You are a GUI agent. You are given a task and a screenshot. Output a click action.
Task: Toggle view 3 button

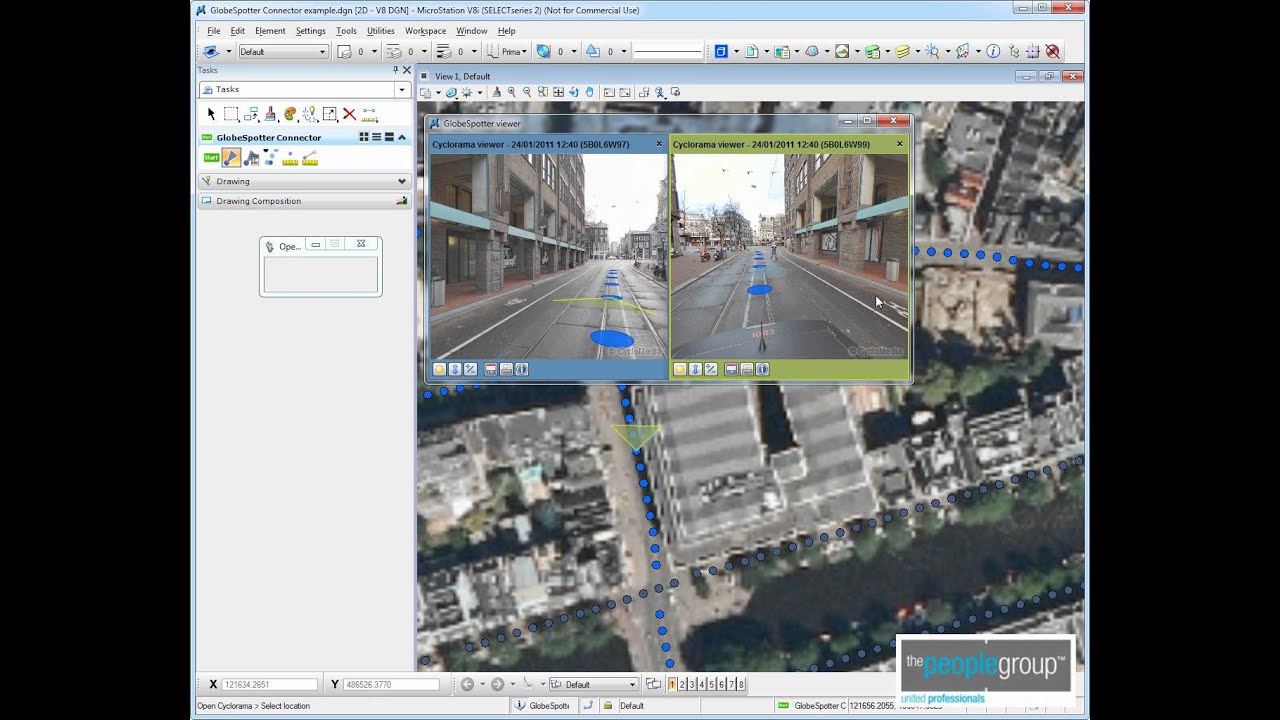692,684
